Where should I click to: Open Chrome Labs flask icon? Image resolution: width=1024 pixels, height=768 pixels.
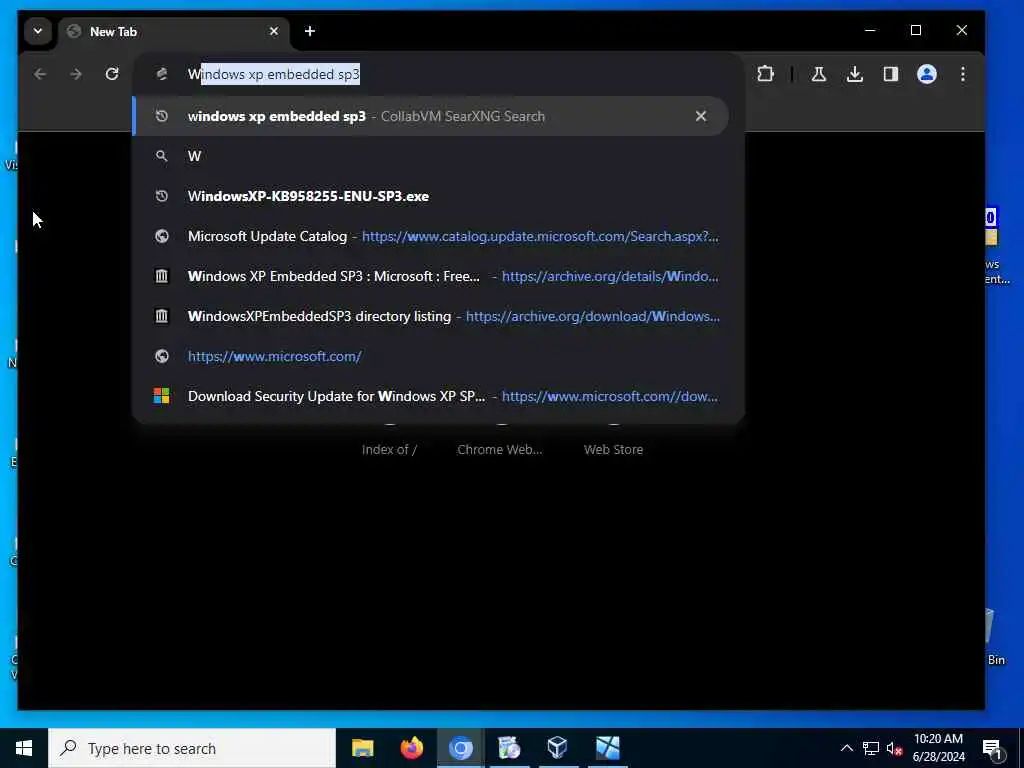(x=818, y=74)
